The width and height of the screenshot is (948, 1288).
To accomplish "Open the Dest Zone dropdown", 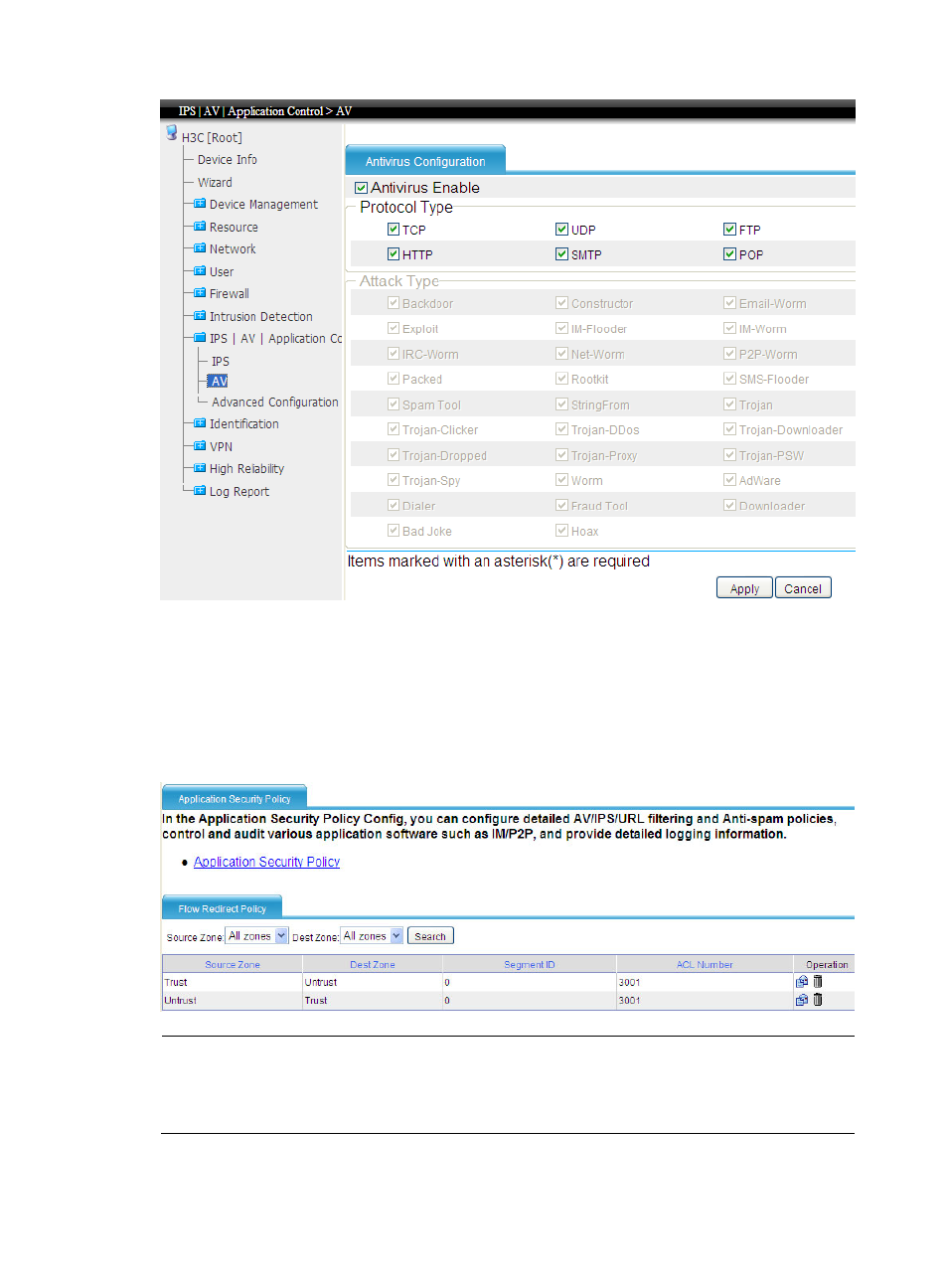I will [x=396, y=936].
